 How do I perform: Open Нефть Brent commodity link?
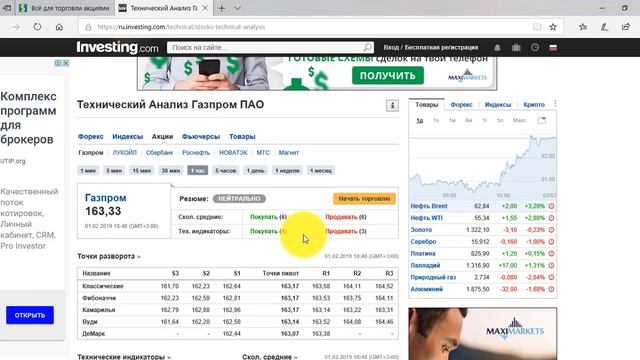pos(429,206)
